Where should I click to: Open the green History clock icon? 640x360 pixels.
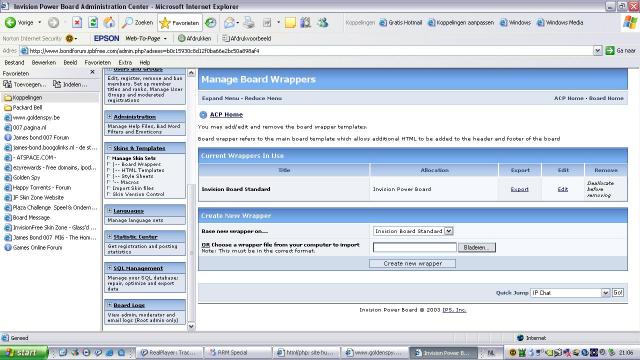coord(211,23)
